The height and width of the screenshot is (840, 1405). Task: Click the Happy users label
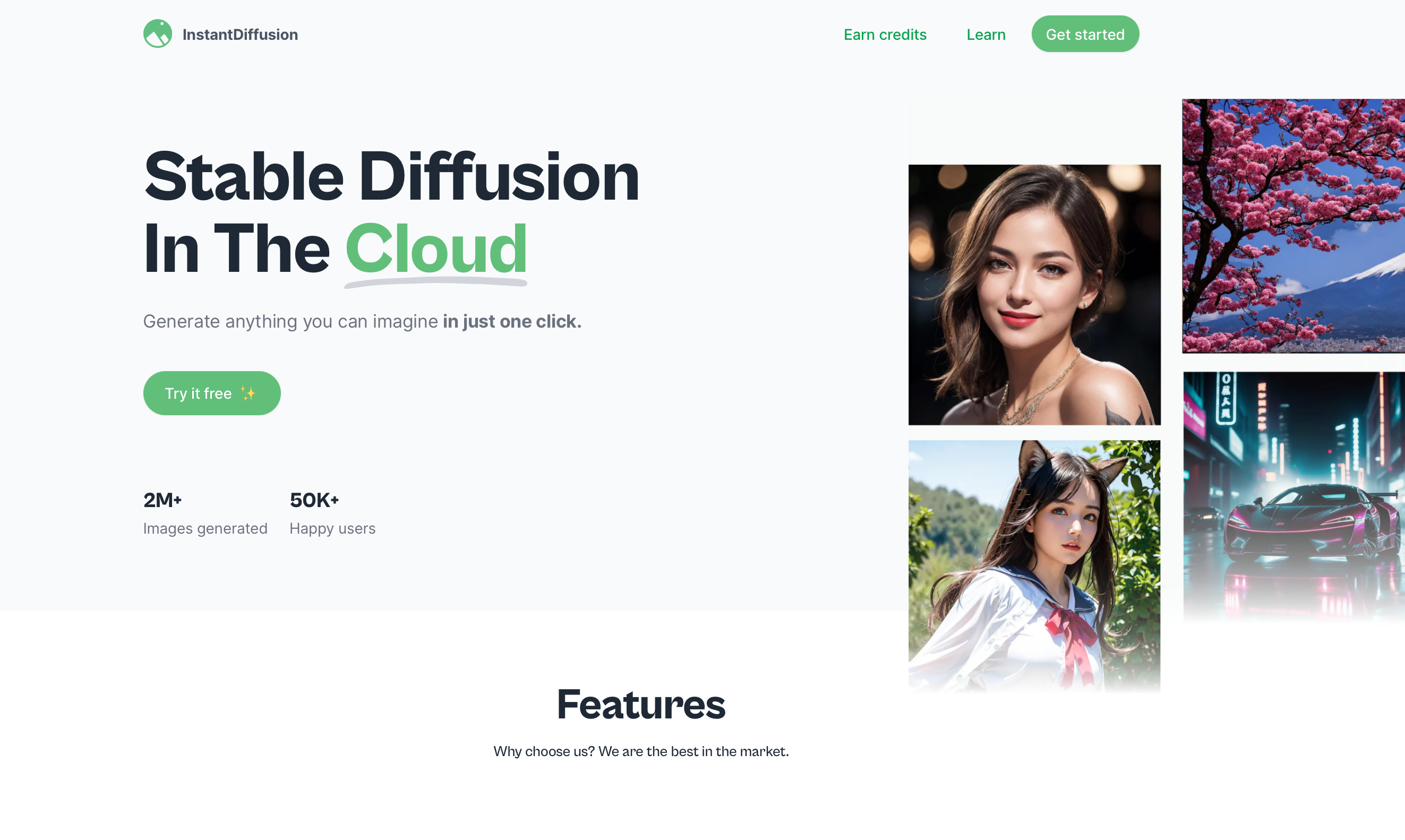tap(332, 529)
